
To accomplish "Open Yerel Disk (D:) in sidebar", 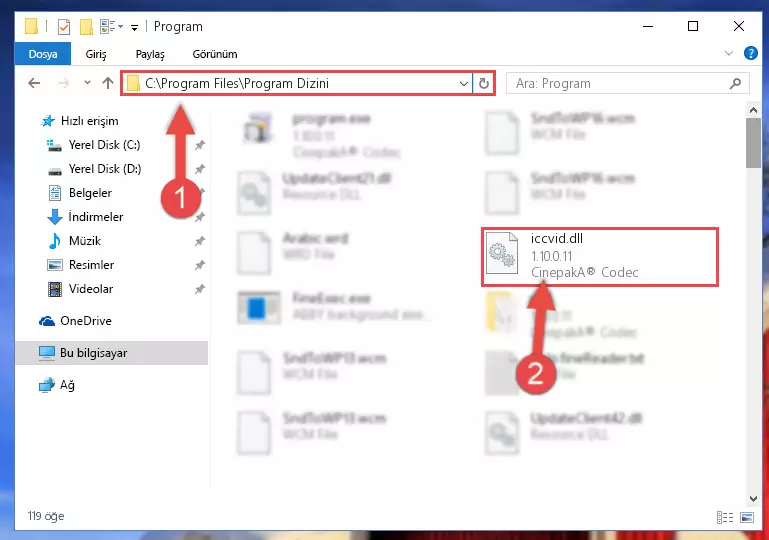I will (105, 169).
